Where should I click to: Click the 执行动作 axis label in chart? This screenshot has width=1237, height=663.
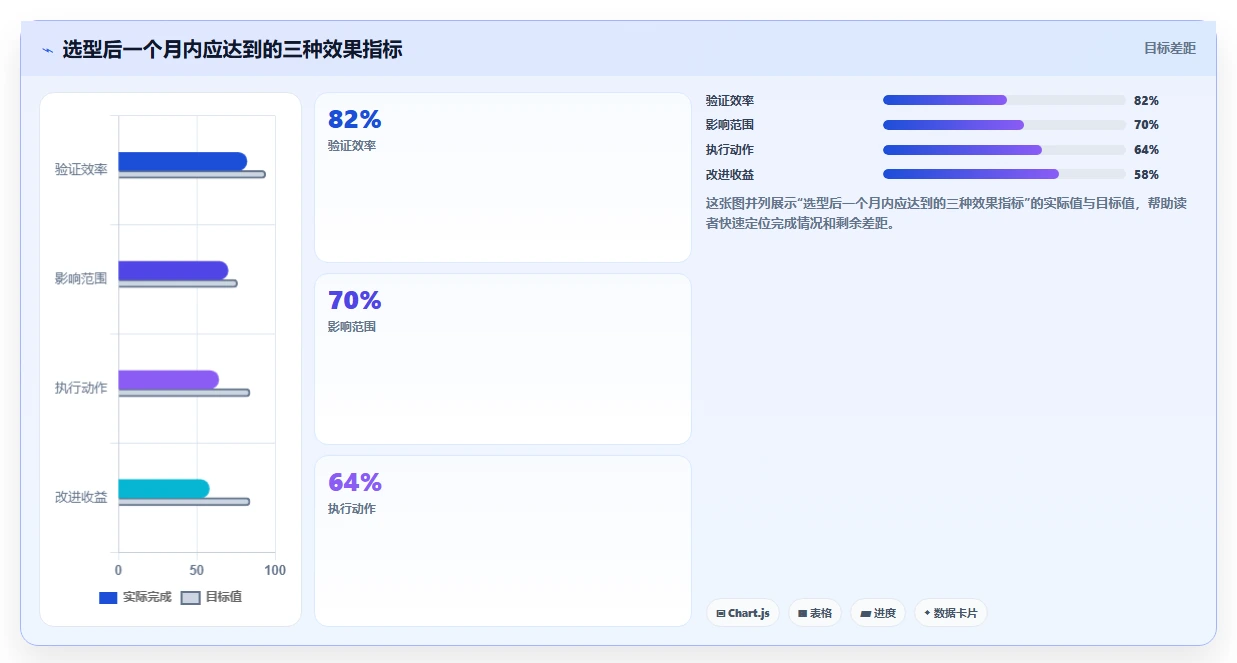coord(81,388)
